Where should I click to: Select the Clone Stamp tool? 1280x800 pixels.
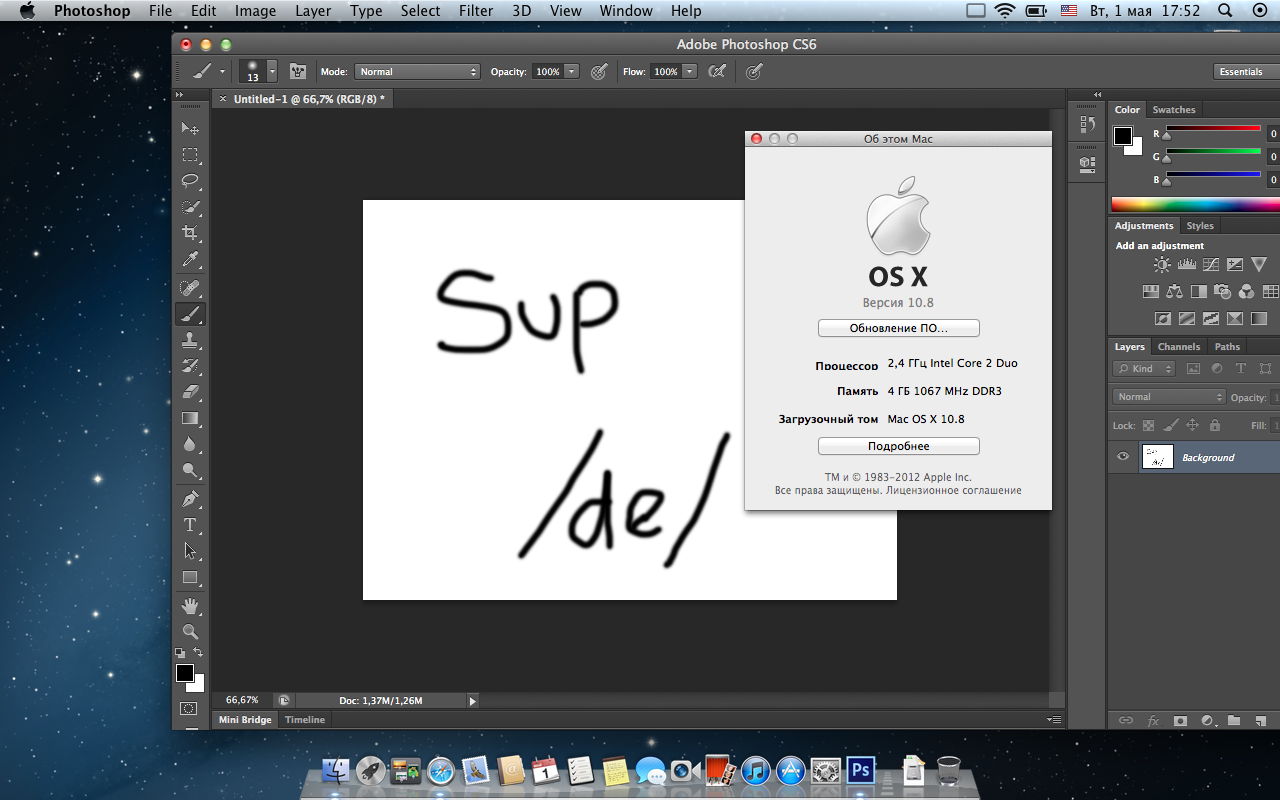[x=189, y=340]
